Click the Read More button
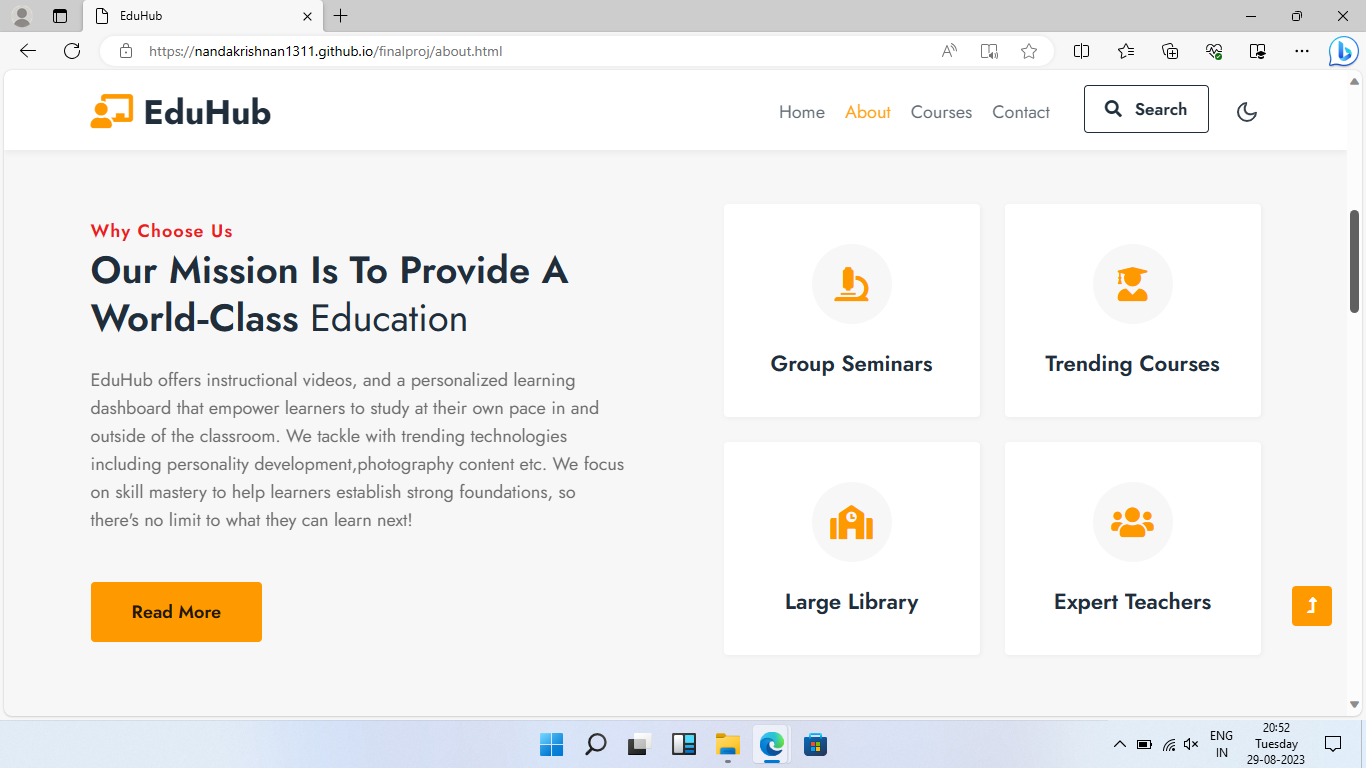The height and width of the screenshot is (768, 1366). (176, 612)
